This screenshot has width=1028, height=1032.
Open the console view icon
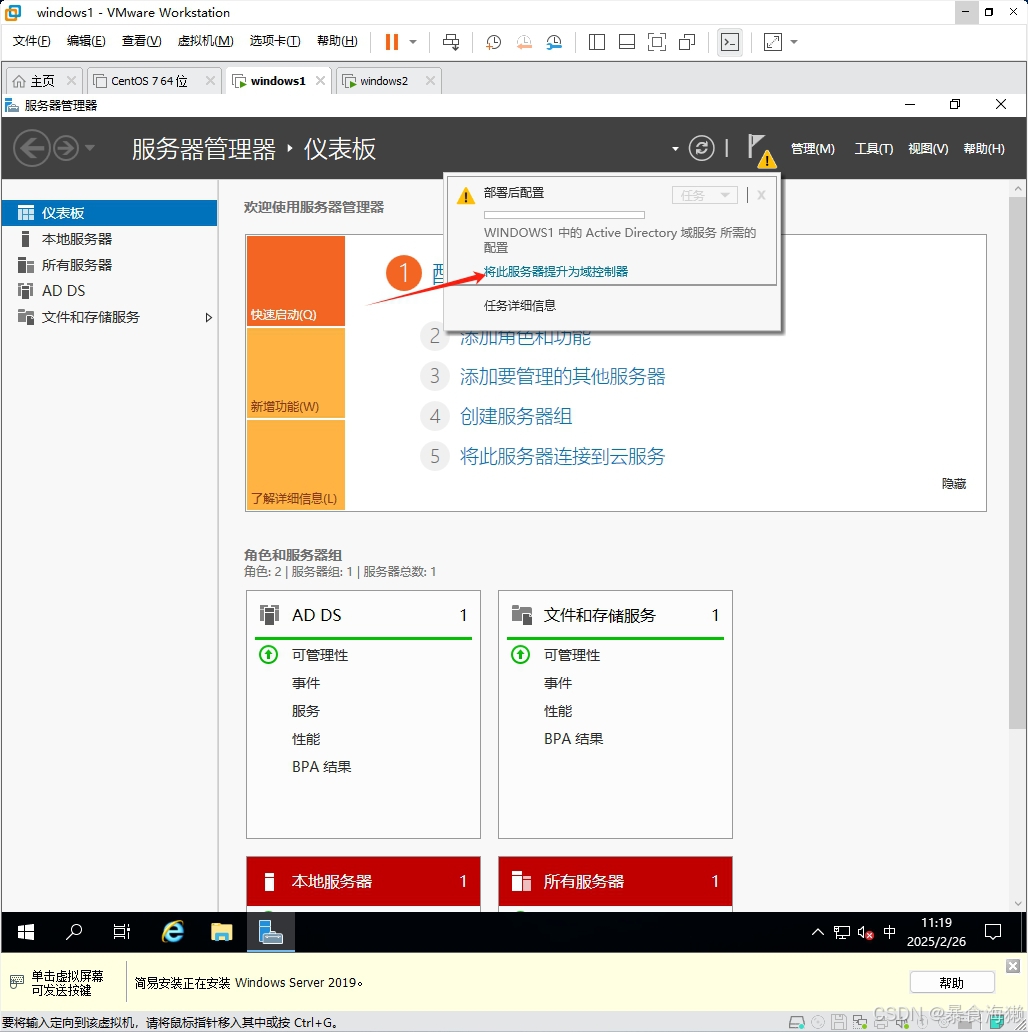(x=730, y=42)
